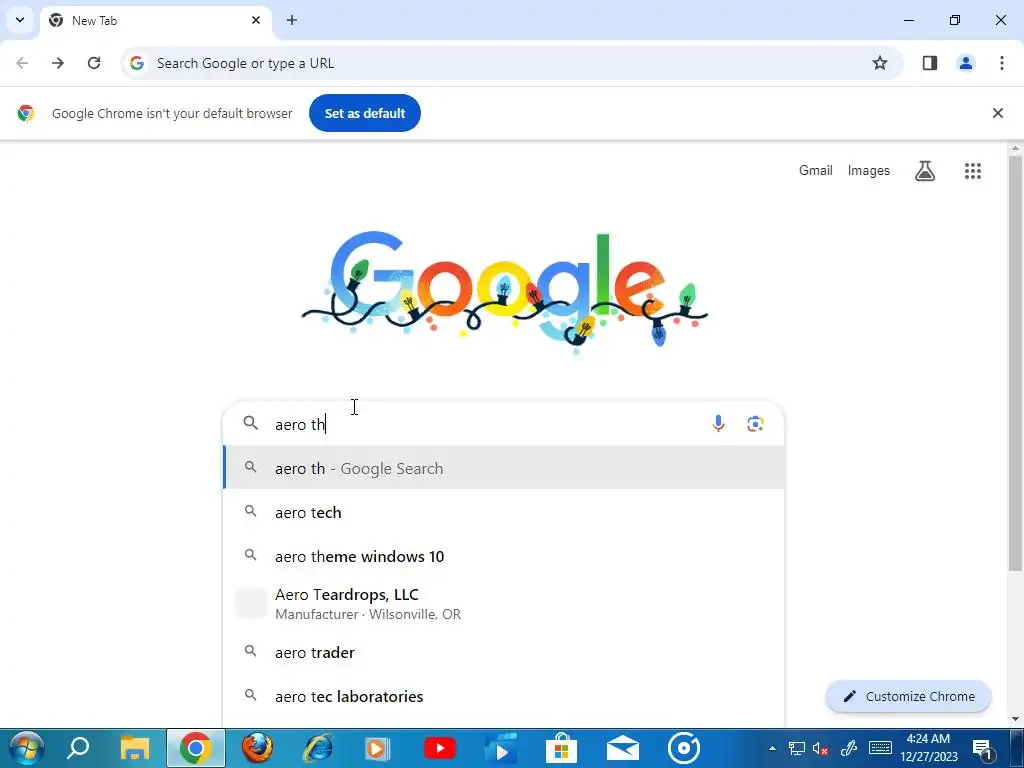
Task: Open the pen workspace tray icon
Action: [x=848, y=748]
